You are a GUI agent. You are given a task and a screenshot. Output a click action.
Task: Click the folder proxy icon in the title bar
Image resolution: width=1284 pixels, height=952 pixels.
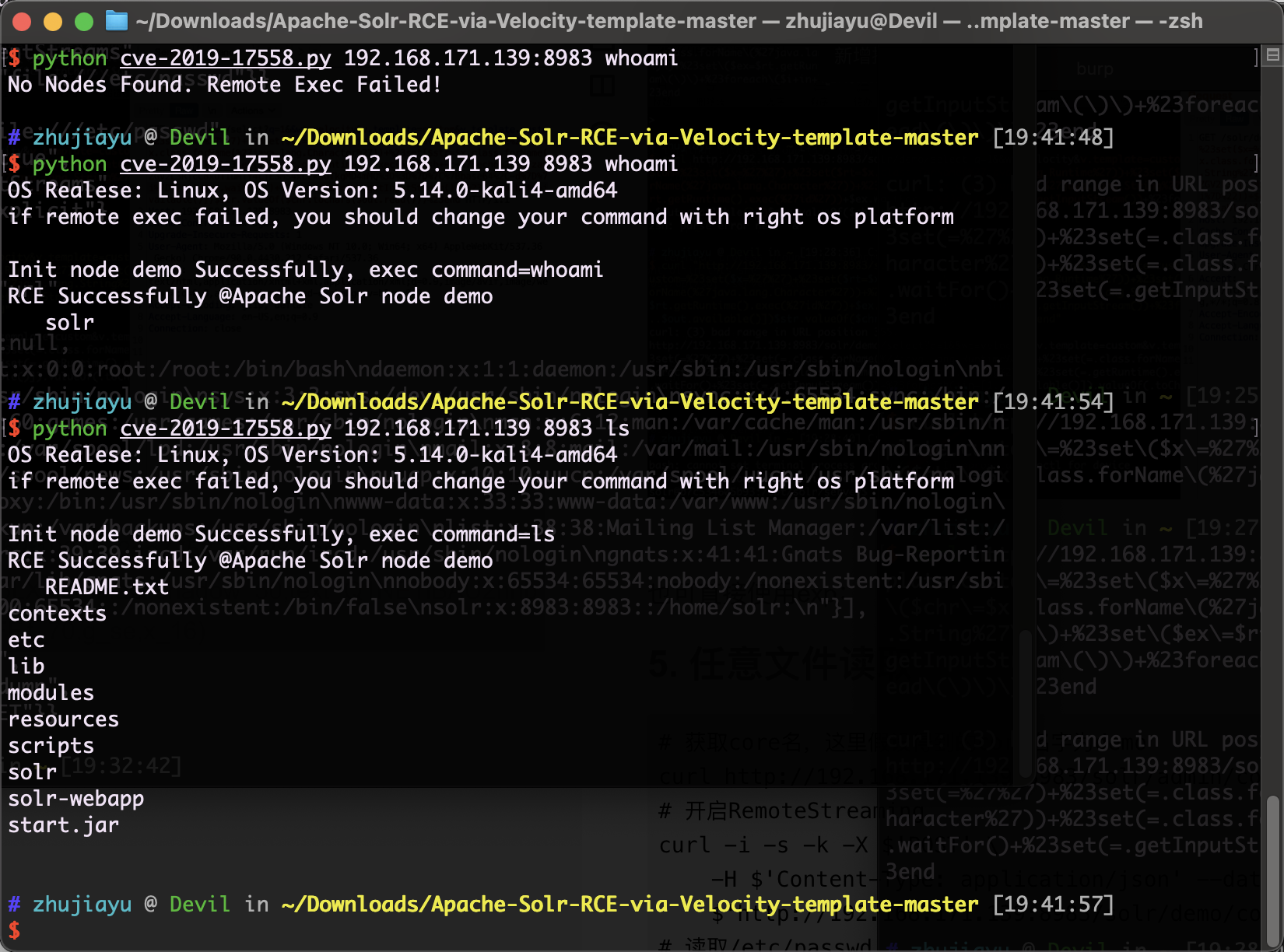point(115,21)
